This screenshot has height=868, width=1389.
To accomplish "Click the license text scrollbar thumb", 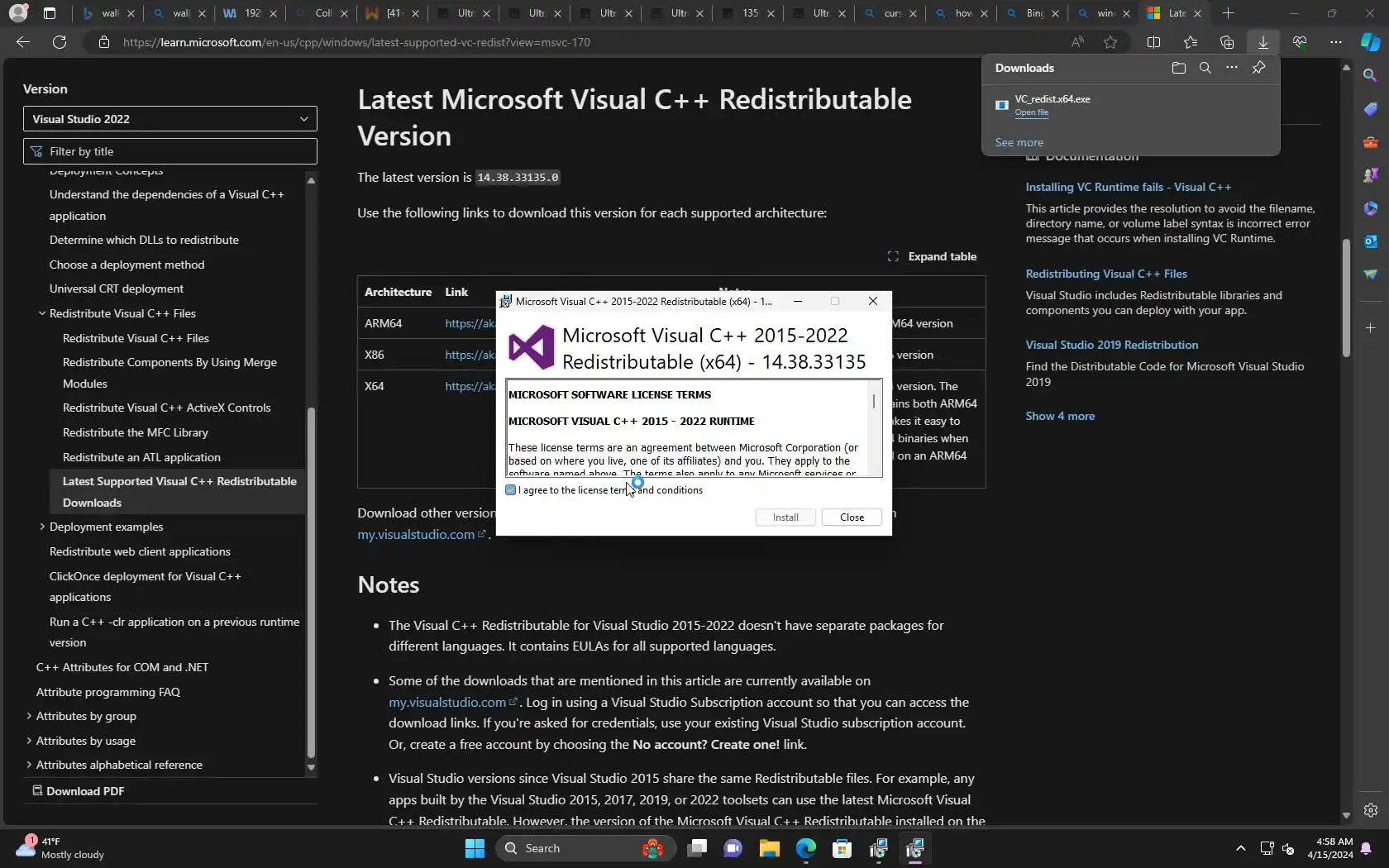I will click(874, 401).
